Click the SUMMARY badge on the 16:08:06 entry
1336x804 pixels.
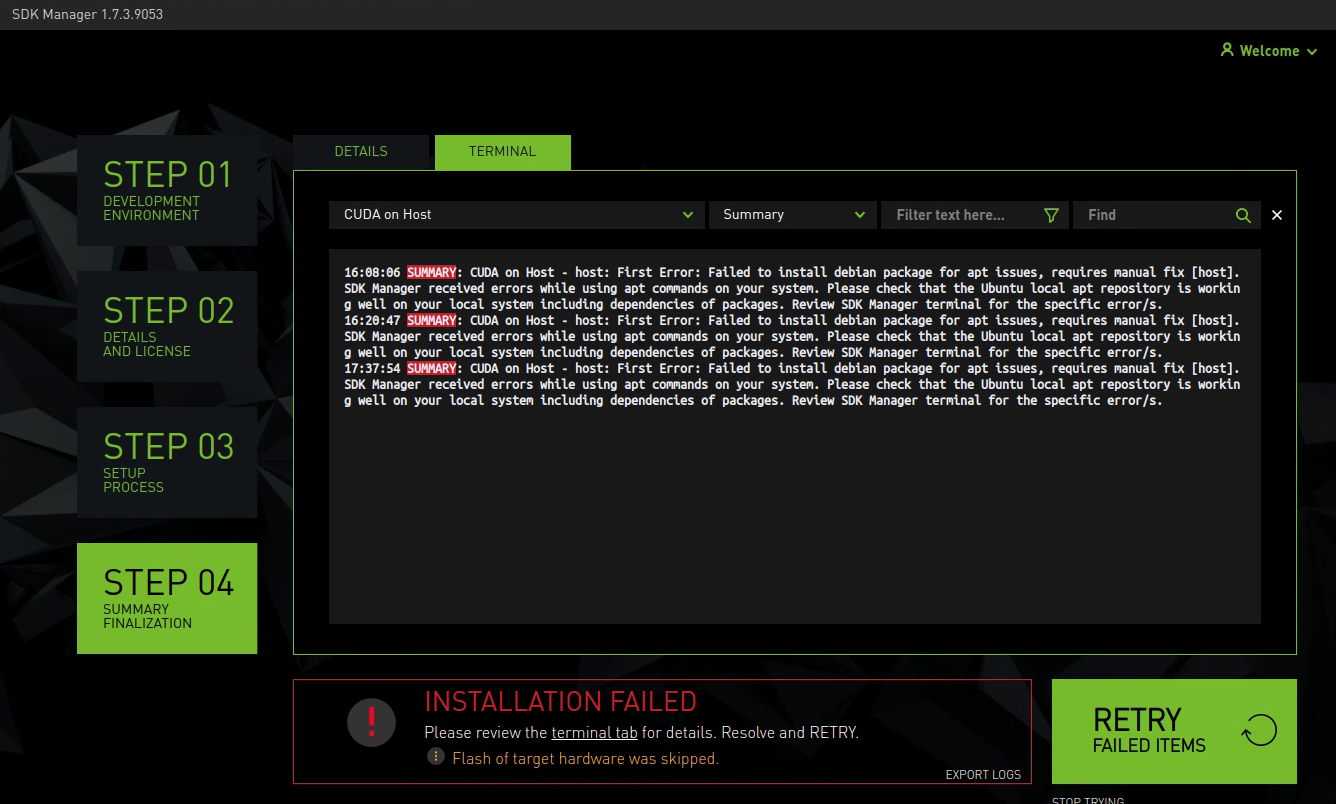point(431,272)
